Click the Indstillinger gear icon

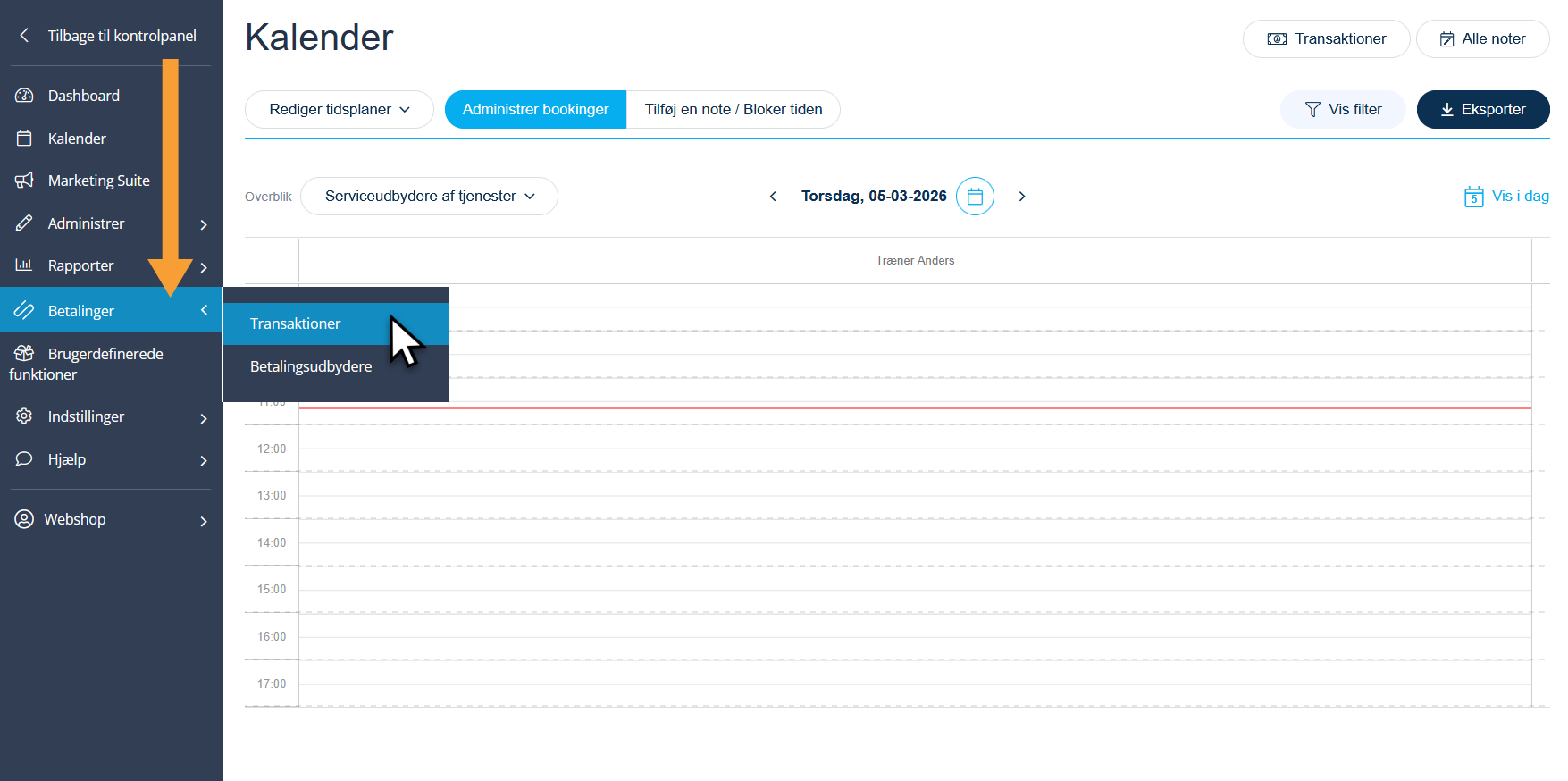point(24,416)
